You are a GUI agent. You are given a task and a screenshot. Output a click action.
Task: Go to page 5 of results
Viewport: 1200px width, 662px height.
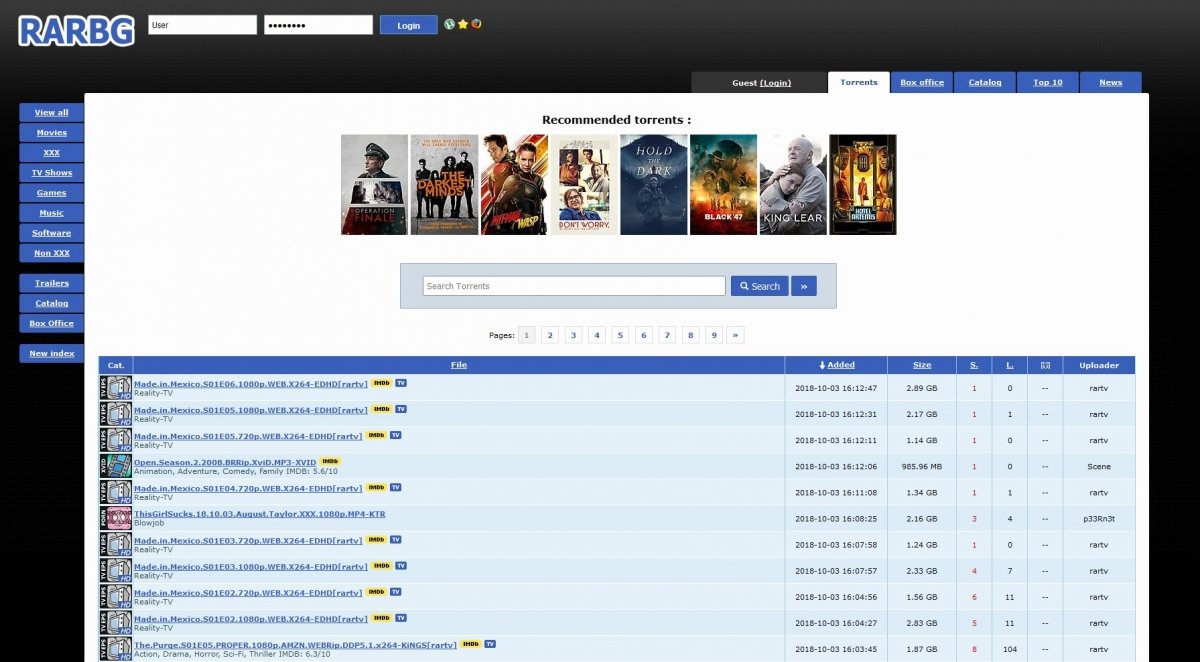[x=620, y=335]
